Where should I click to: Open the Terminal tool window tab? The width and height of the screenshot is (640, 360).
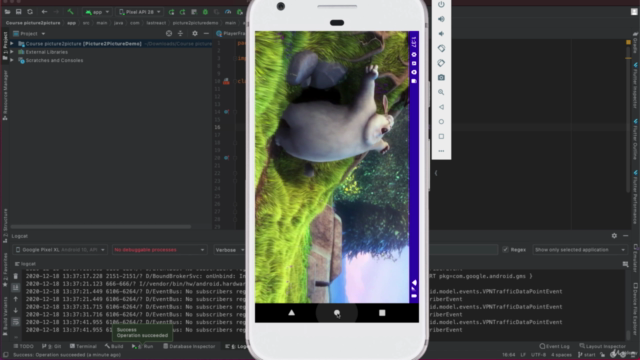[x=83, y=346]
